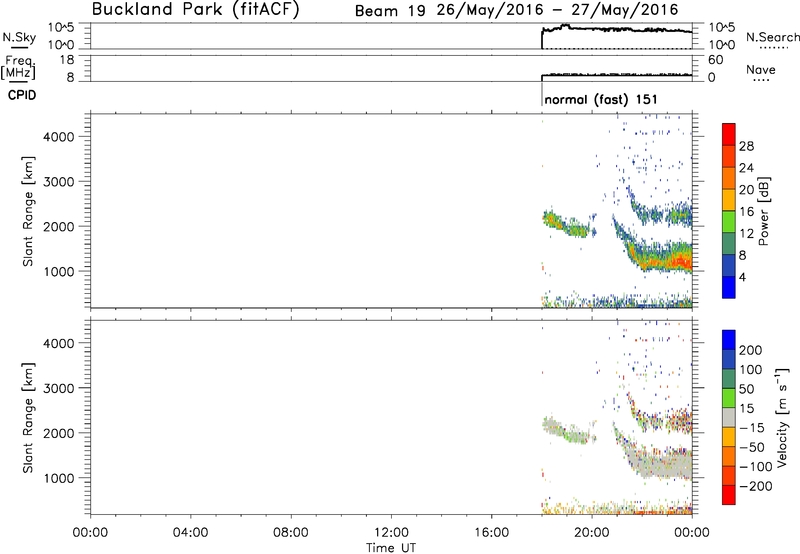Pick the grey segment of the Velocity colorbar

tap(729, 417)
